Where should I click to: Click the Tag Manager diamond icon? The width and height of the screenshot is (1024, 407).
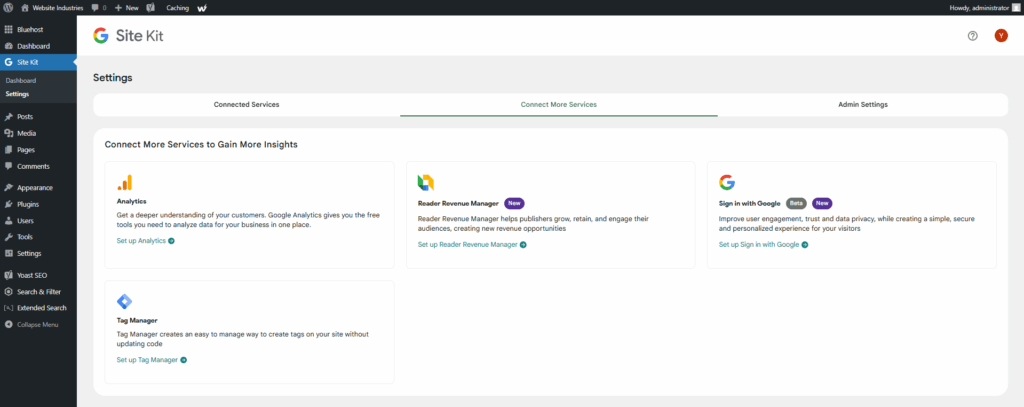pos(124,302)
